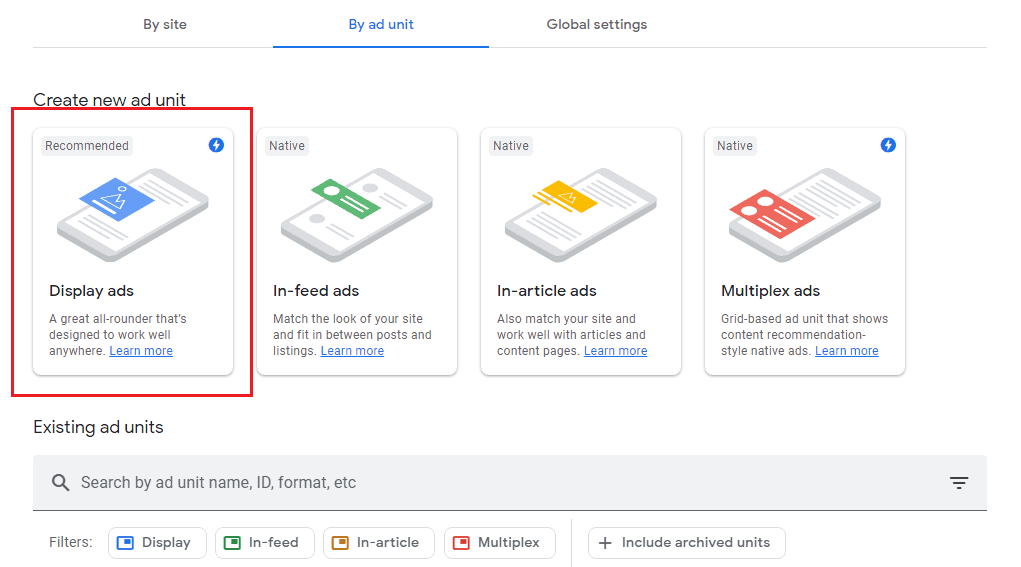This screenshot has width=1021, height=567.
Task: Click the lightning bolt icon on Display ads card
Action: (216, 145)
